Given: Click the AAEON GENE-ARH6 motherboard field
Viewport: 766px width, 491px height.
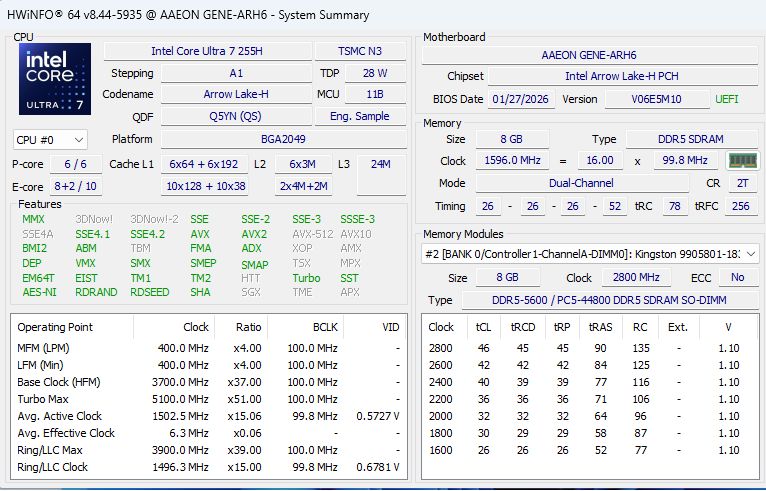Looking at the screenshot, I should [x=589, y=55].
